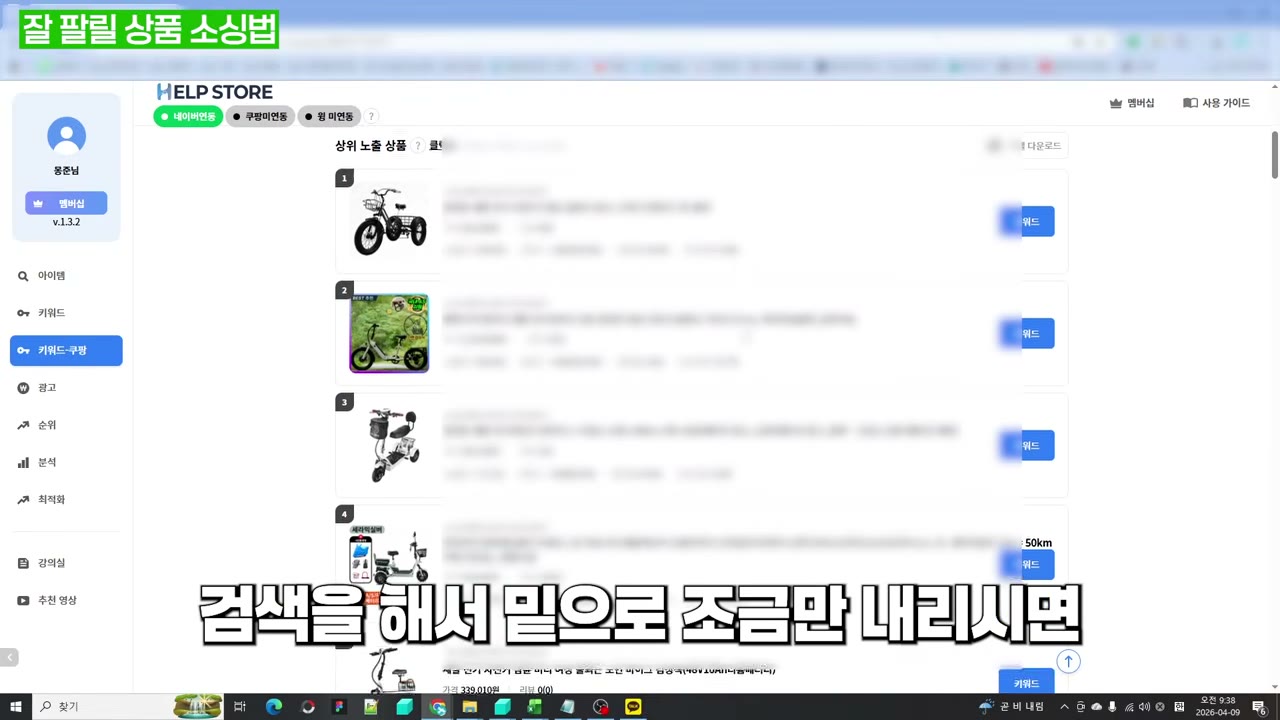Click the scroll-to-top arrow button
1280x720 pixels.
tap(1068, 661)
